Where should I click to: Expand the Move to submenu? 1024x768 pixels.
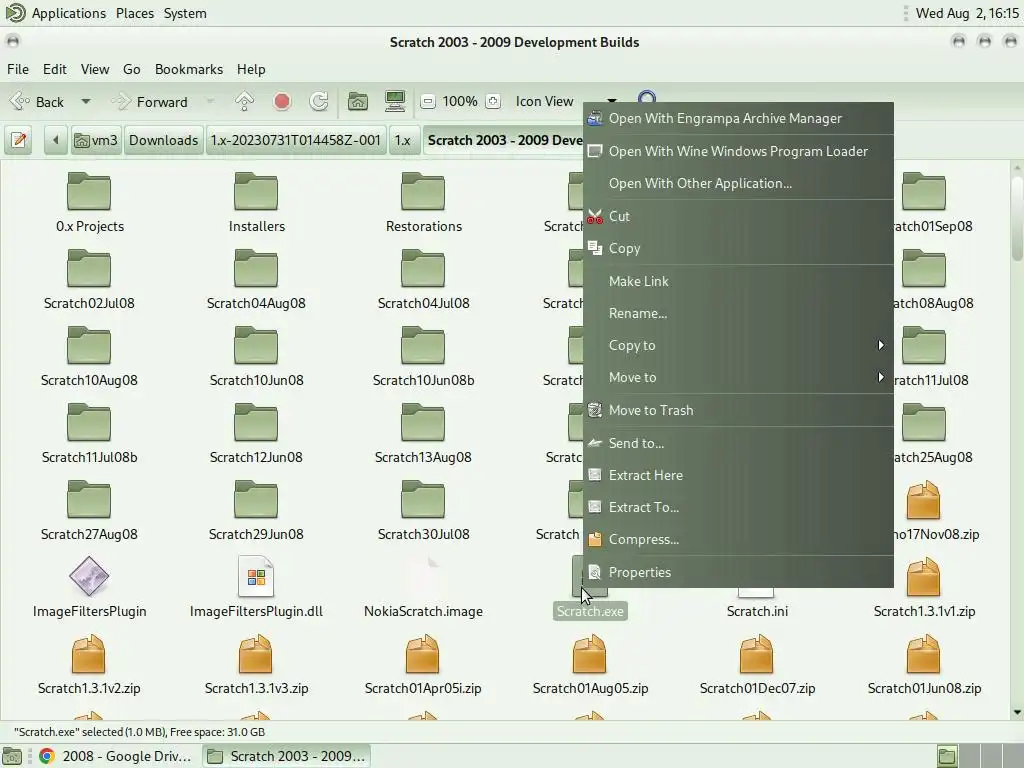(738, 377)
